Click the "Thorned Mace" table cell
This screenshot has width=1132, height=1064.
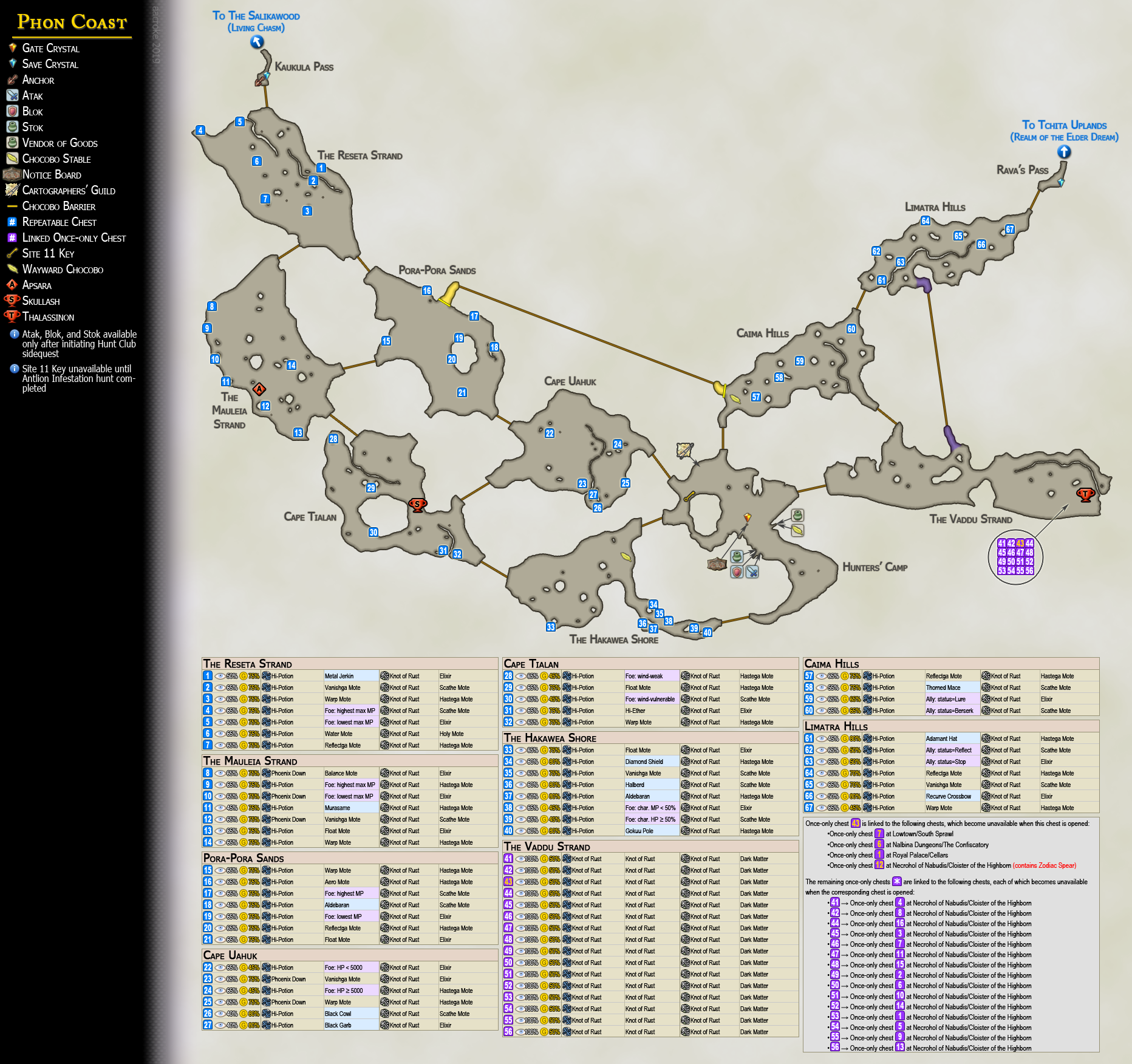(x=952, y=687)
